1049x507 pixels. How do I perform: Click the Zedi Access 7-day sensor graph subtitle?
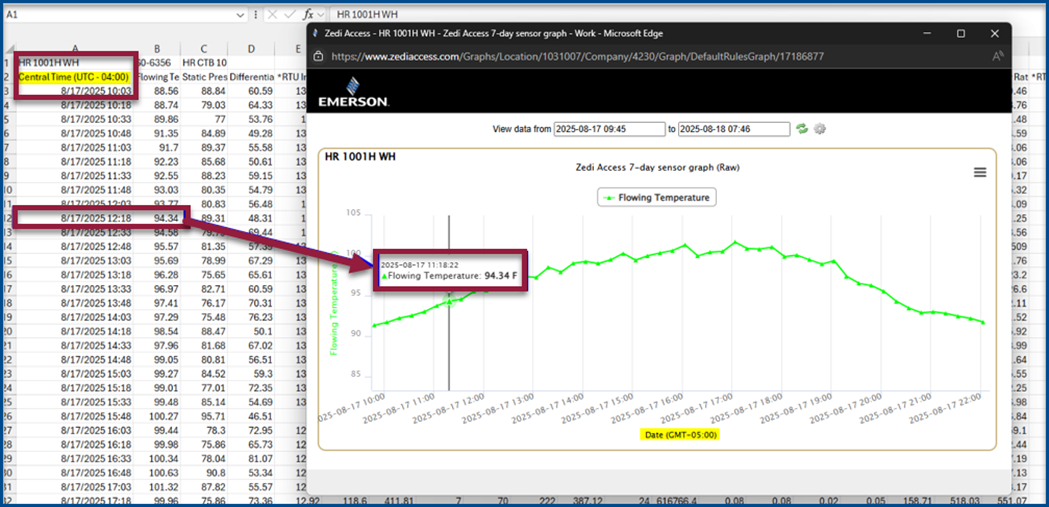(656, 168)
